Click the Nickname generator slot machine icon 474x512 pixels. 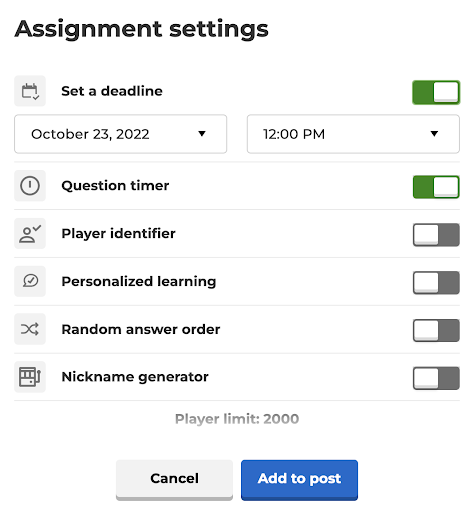[x=30, y=377]
